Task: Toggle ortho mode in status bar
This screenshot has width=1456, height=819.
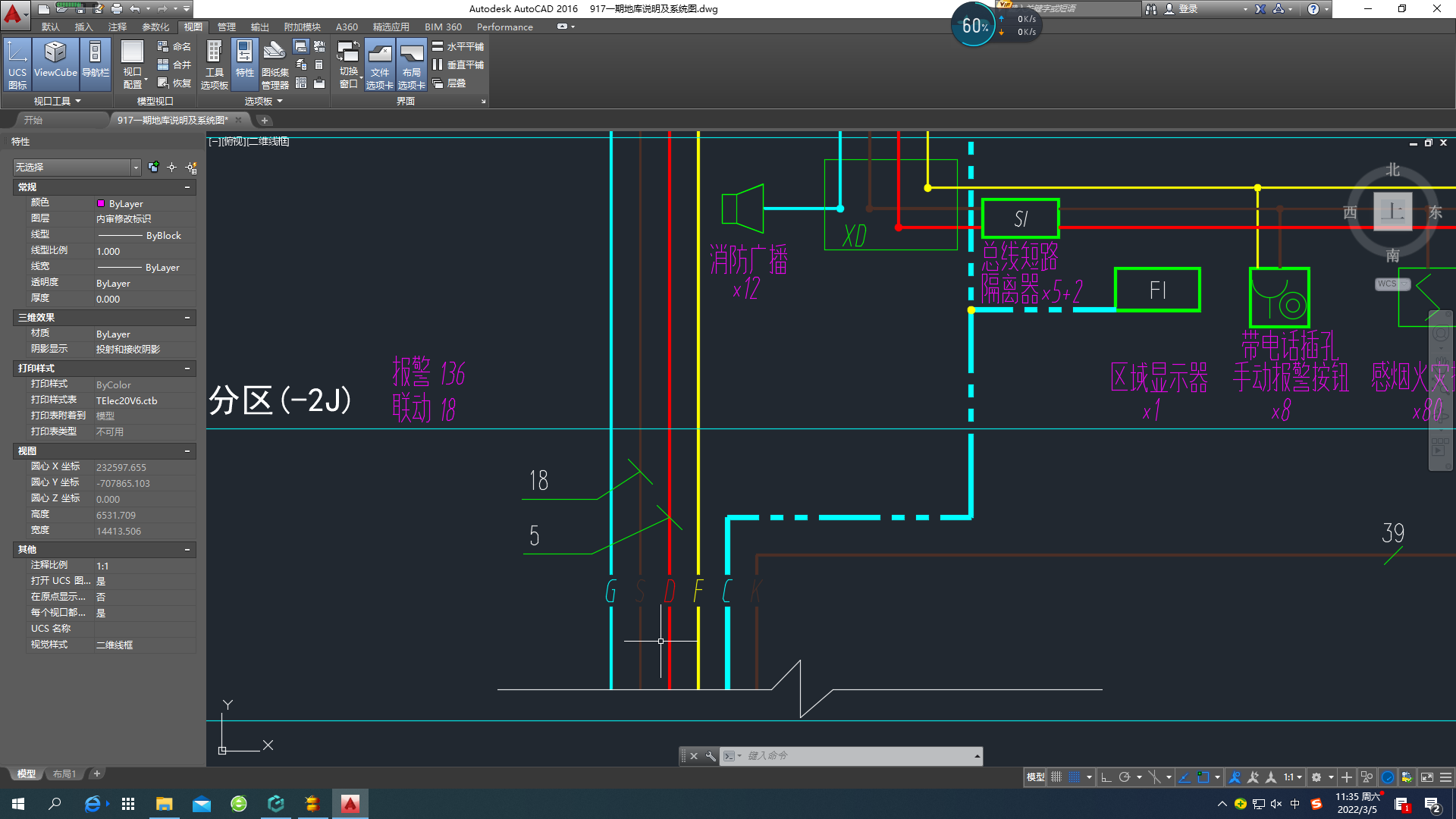Action: point(1106,777)
